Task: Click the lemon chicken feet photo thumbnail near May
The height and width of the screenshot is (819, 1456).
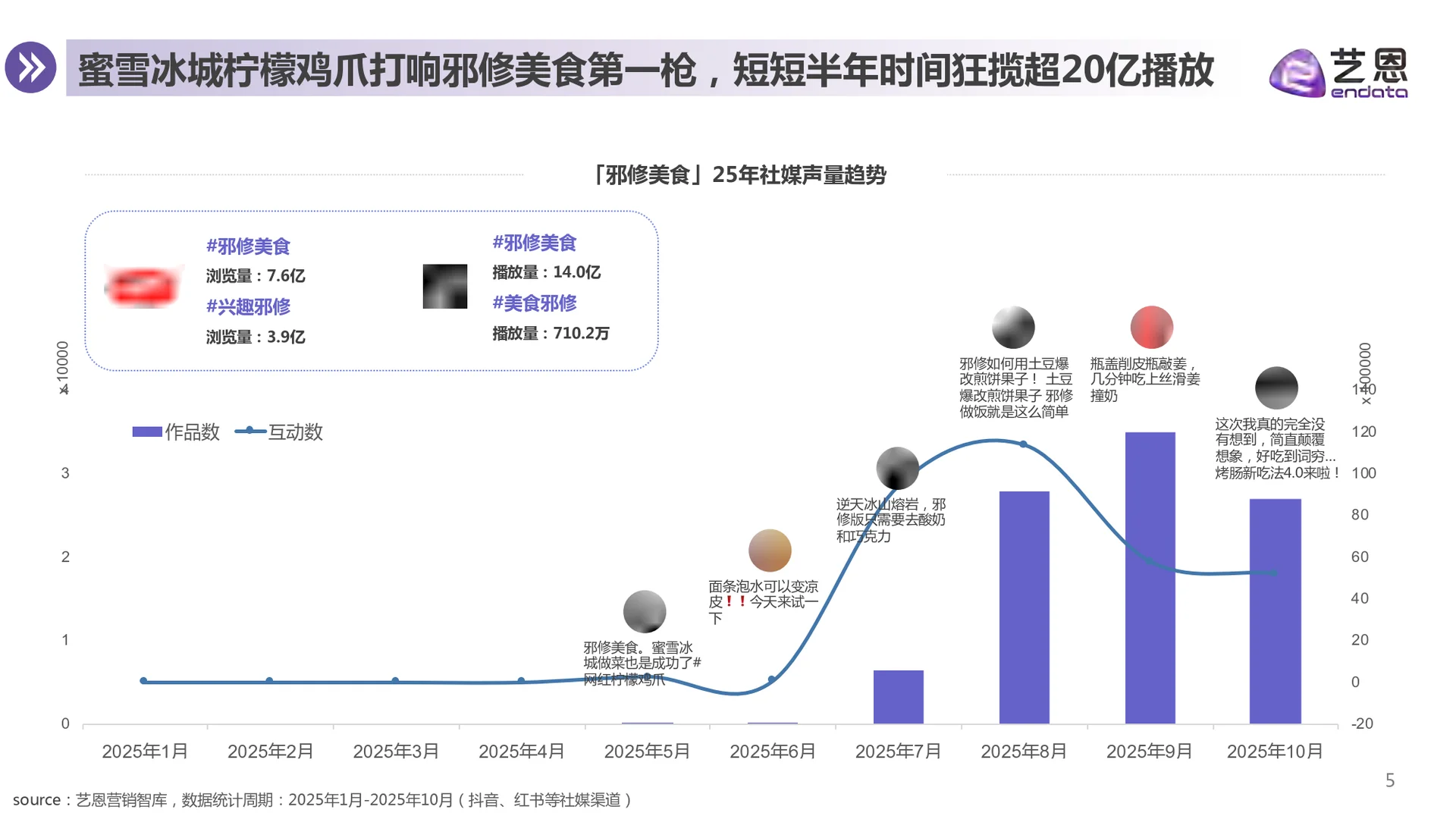Action: tap(644, 611)
